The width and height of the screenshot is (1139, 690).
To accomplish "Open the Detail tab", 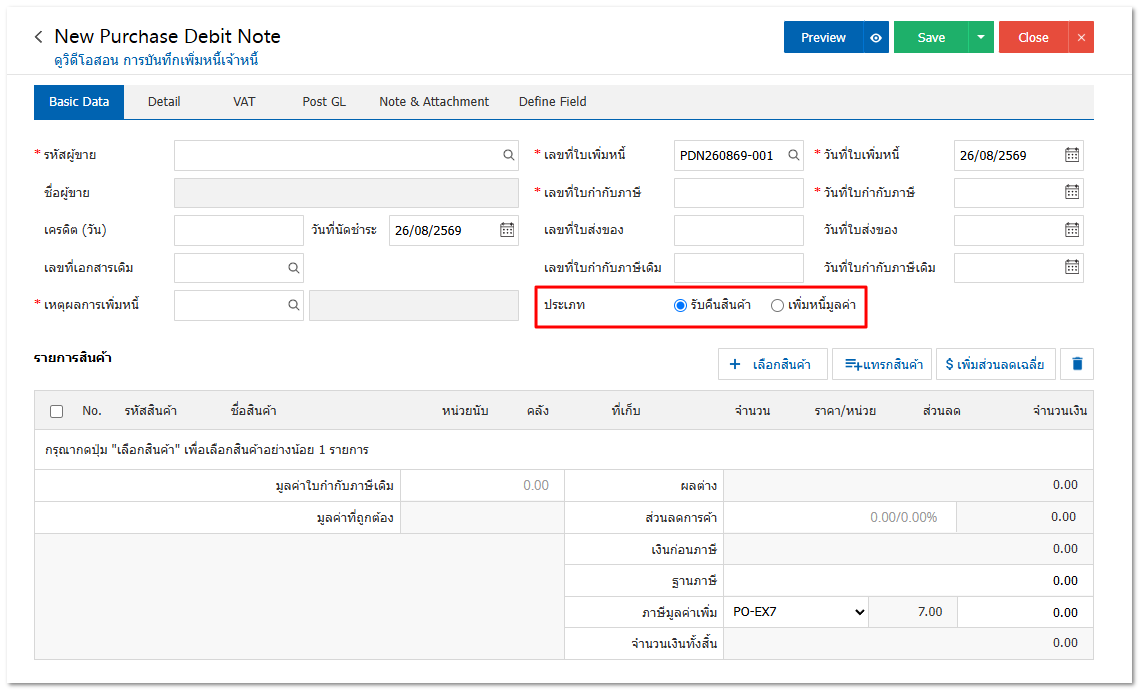I will coord(164,102).
